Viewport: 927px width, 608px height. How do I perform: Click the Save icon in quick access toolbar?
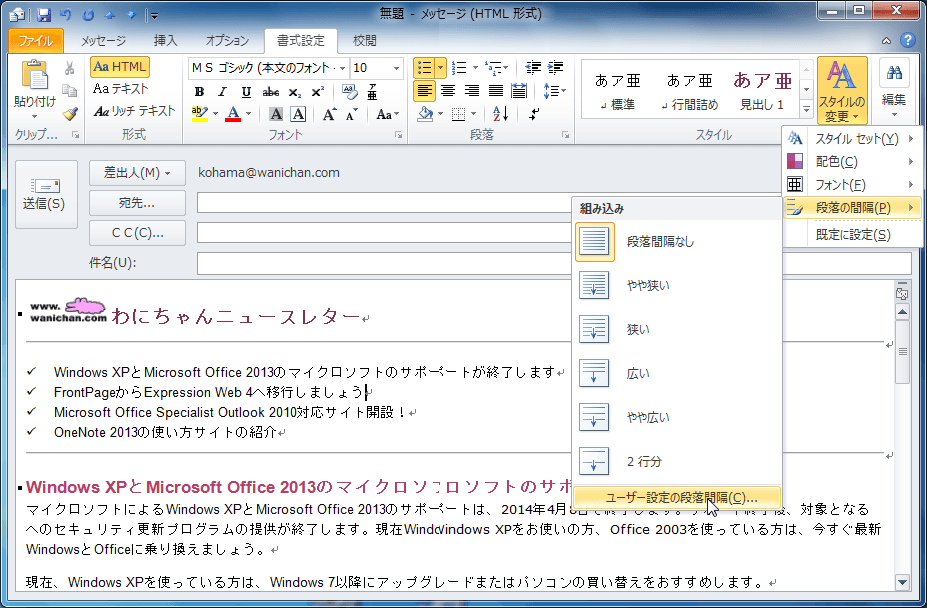pos(44,14)
